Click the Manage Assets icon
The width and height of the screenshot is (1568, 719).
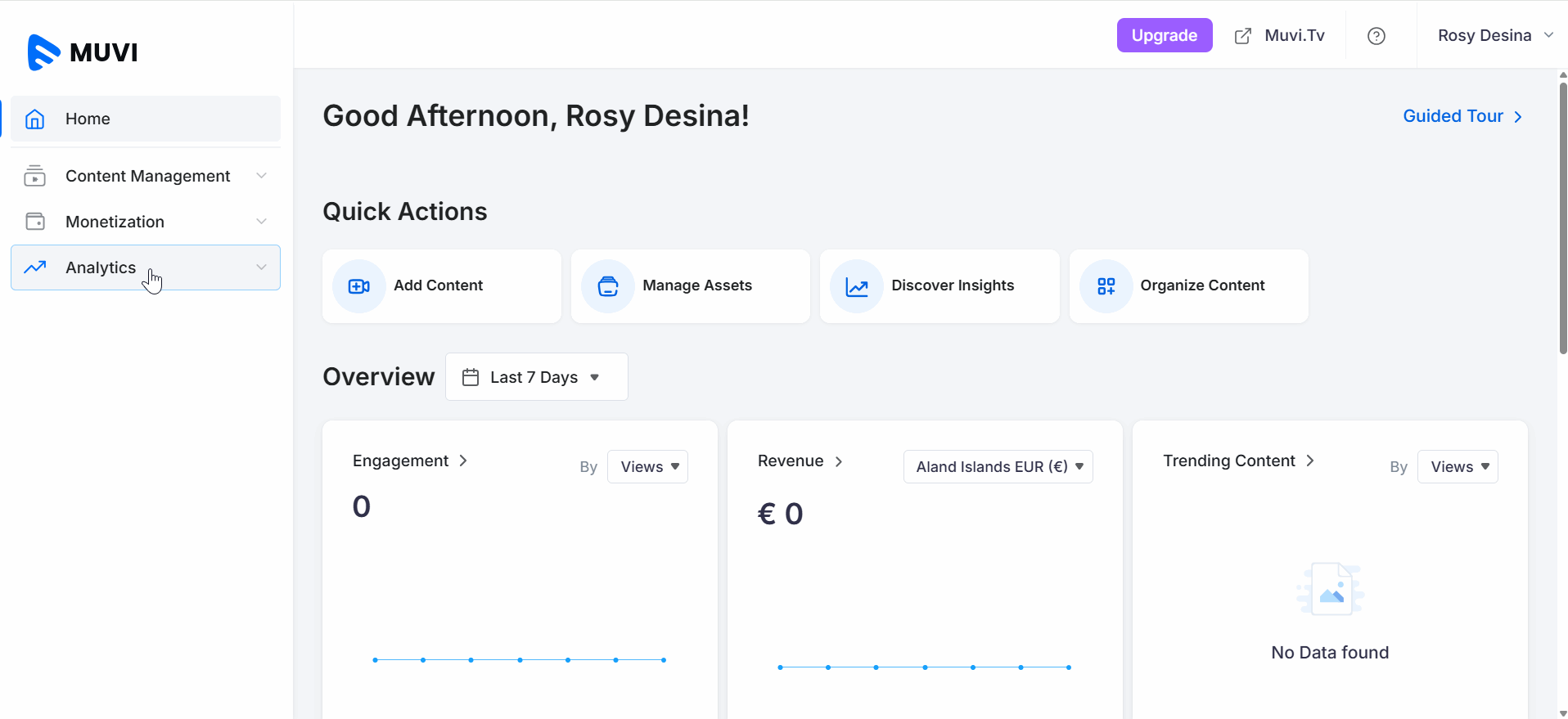pos(607,286)
